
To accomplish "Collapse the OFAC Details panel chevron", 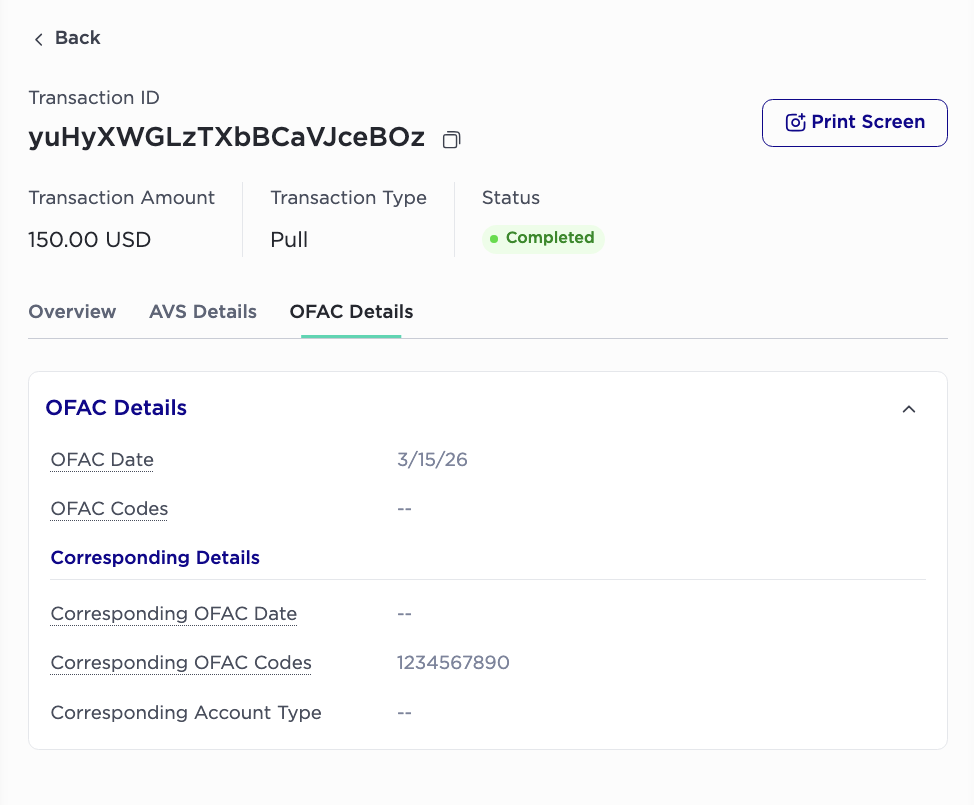I will (909, 409).
